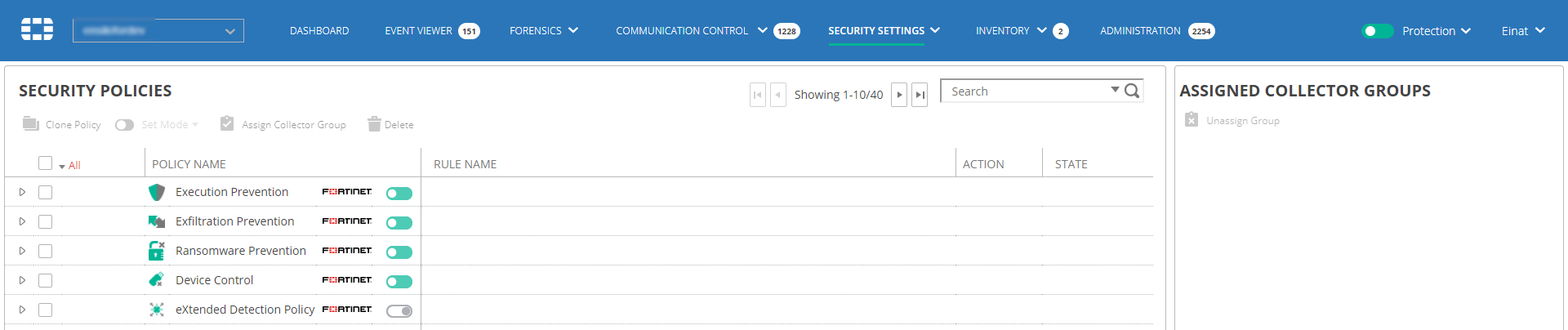This screenshot has width=1568, height=330.
Task: Go to the Dashboard page
Action: coord(319,31)
